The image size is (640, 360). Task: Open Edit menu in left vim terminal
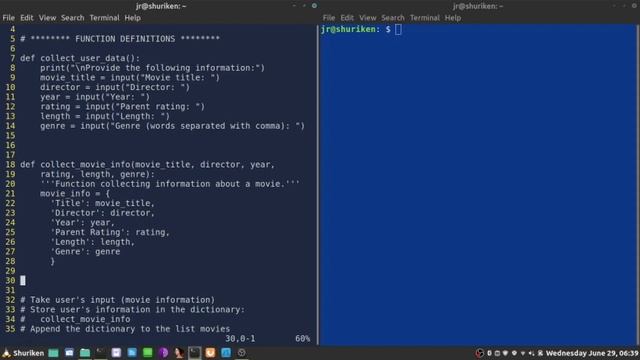(x=27, y=18)
